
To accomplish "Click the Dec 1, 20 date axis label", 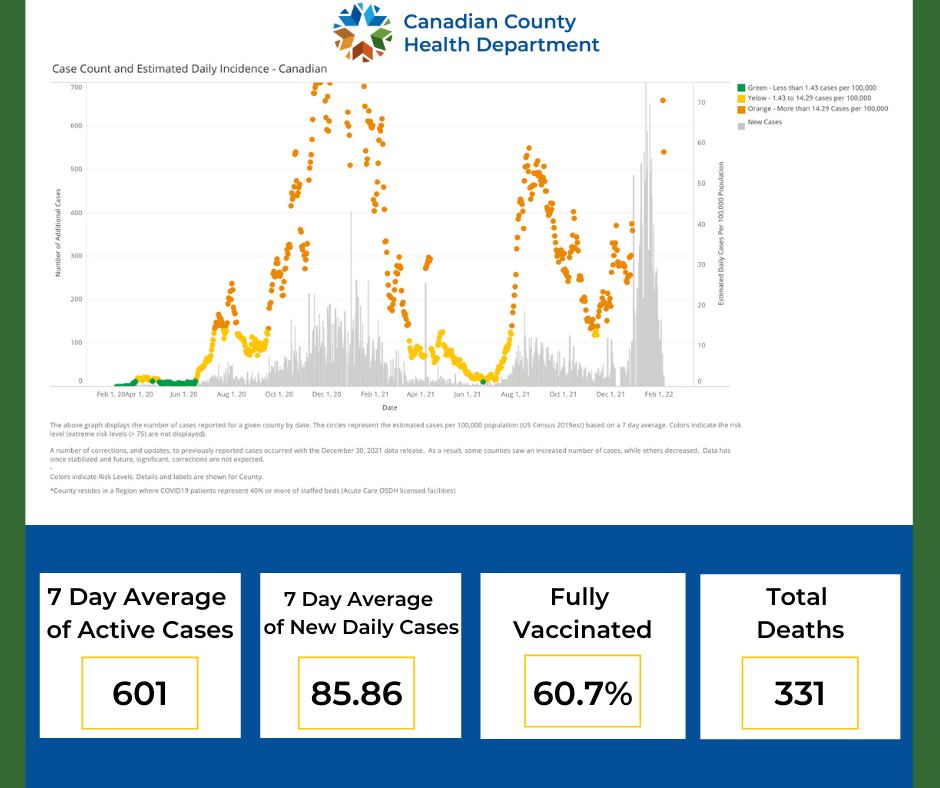I will point(327,394).
